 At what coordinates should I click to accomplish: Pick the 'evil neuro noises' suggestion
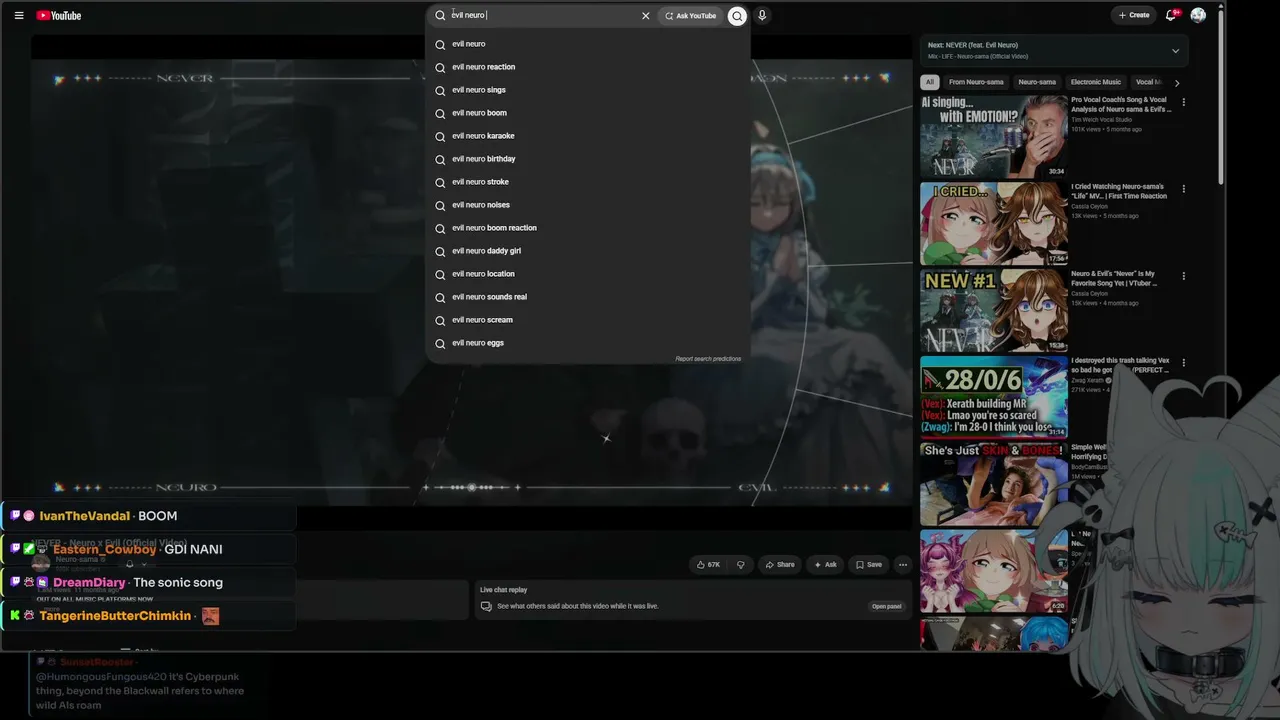point(588,205)
